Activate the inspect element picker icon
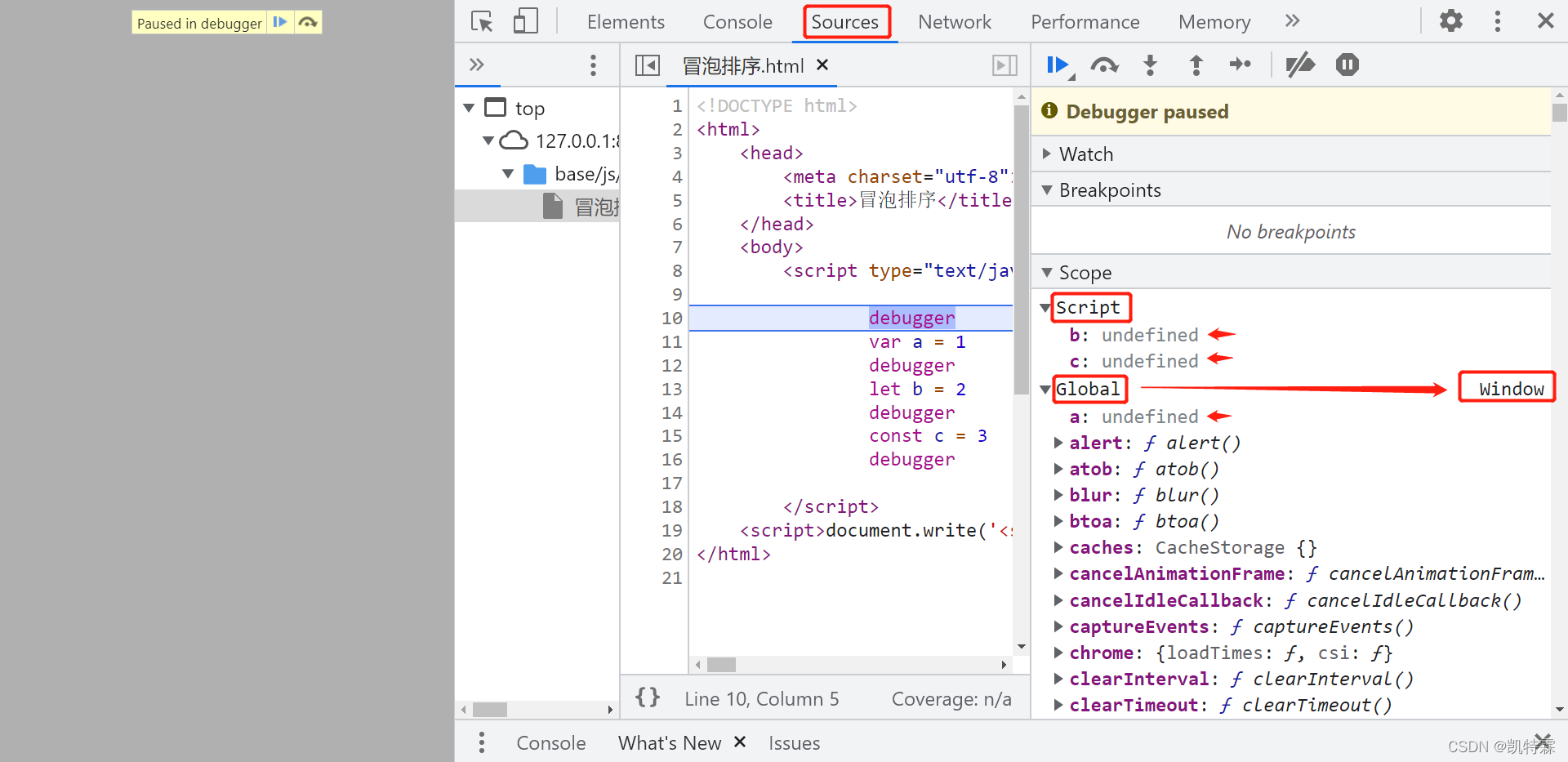This screenshot has height=762, width=1568. click(483, 21)
